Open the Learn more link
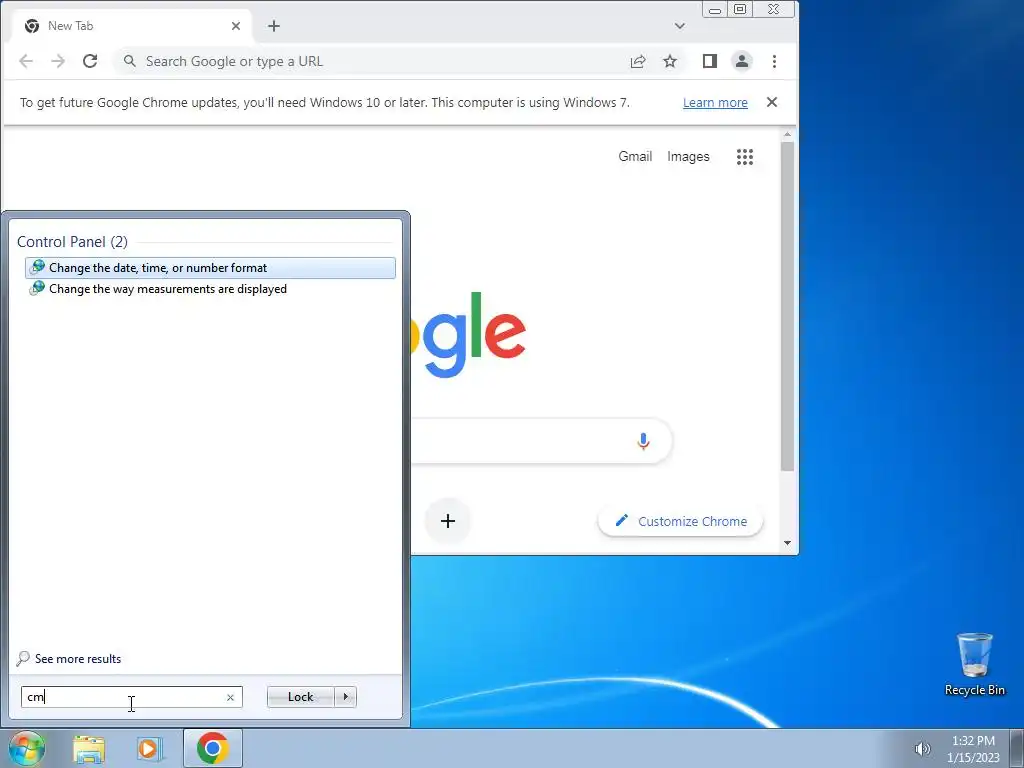 [715, 103]
